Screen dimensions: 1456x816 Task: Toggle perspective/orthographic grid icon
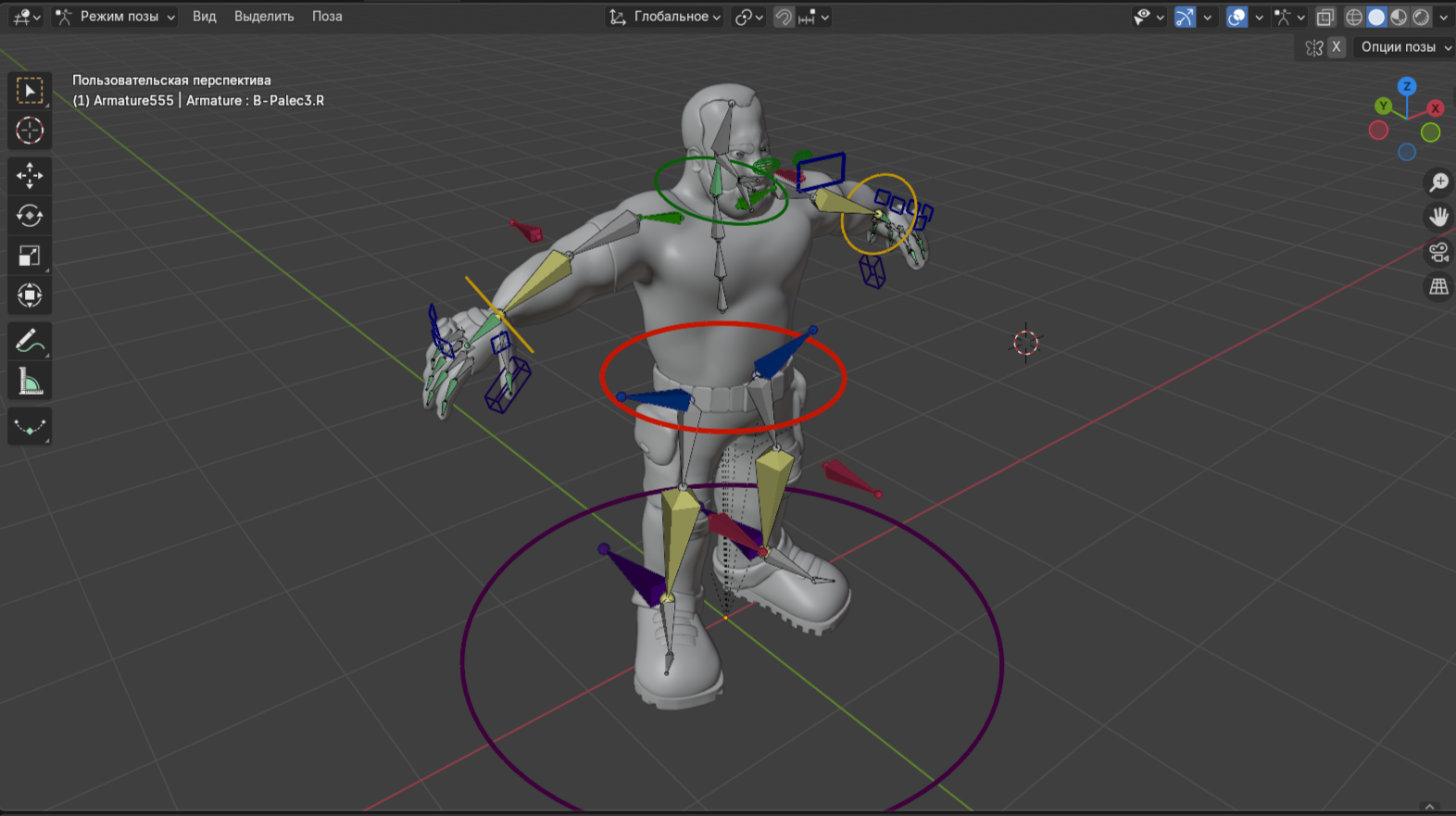[1438, 287]
